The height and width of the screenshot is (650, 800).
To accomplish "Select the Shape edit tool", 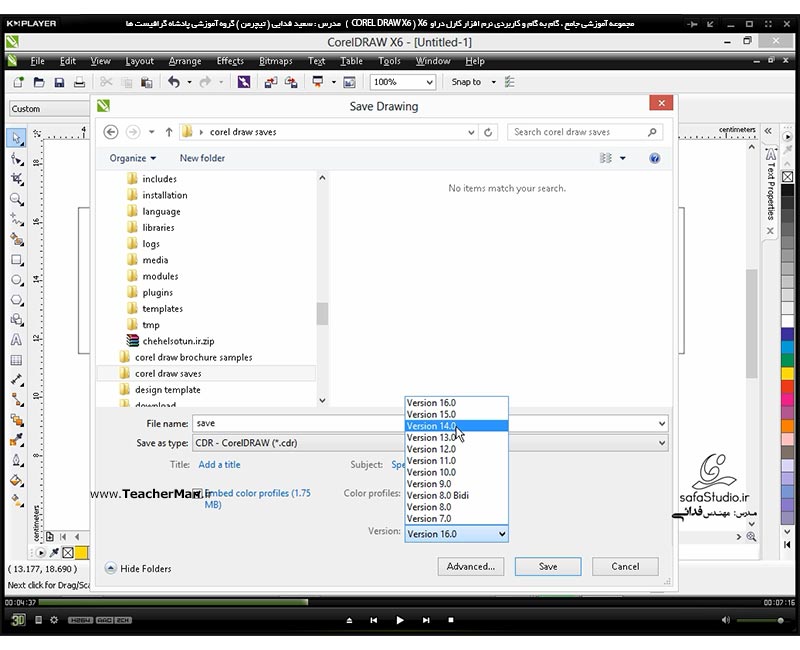I will tap(17, 159).
